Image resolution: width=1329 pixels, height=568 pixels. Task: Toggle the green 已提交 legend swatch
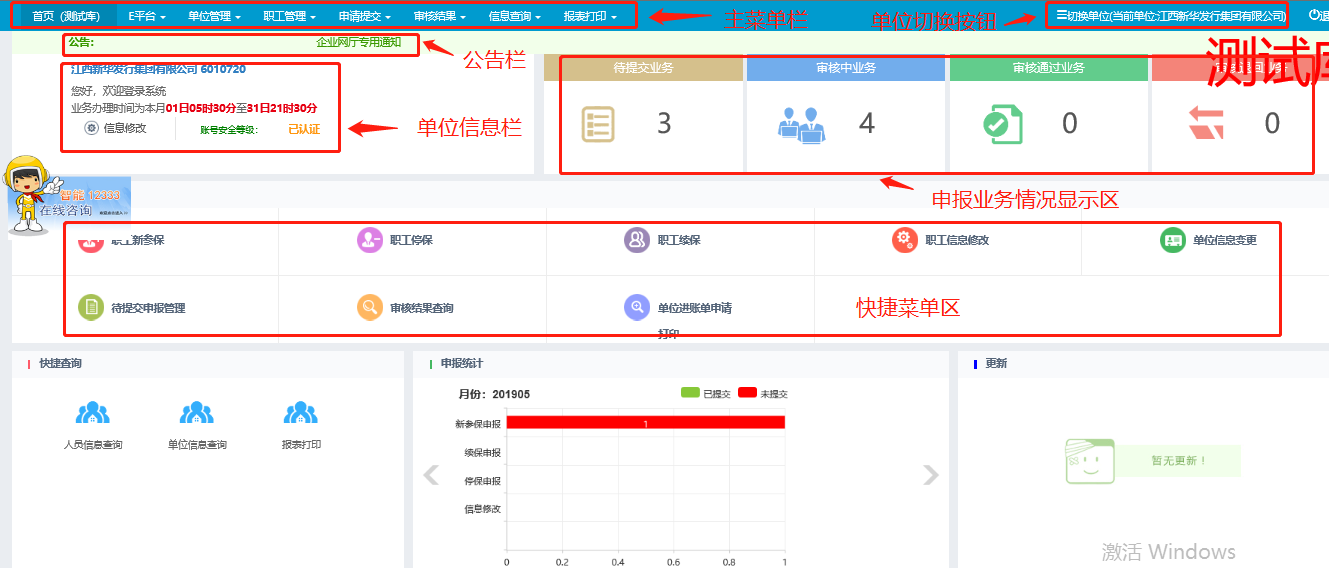coord(689,393)
